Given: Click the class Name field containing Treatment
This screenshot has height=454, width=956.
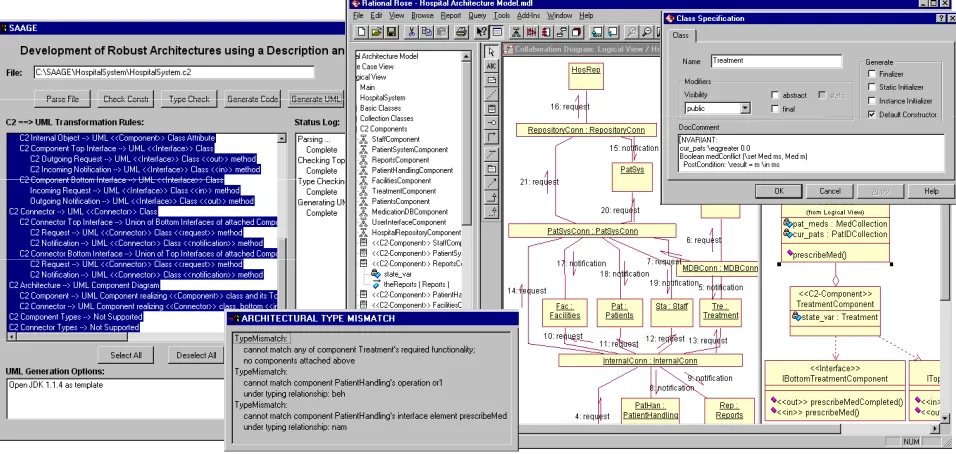Looking at the screenshot, I should point(776,61).
